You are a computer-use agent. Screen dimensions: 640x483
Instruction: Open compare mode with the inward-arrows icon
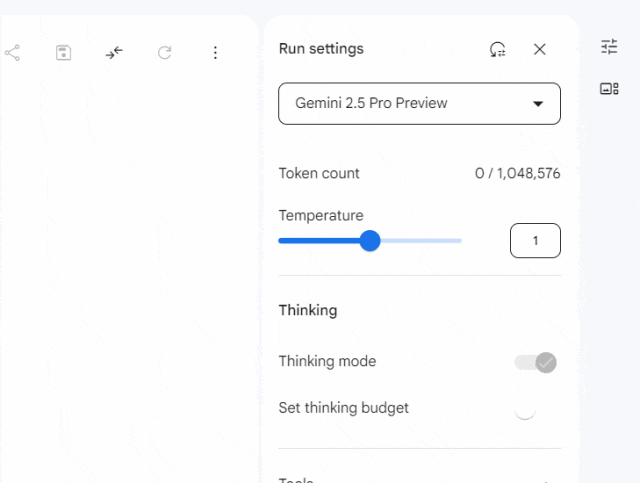coord(114,53)
